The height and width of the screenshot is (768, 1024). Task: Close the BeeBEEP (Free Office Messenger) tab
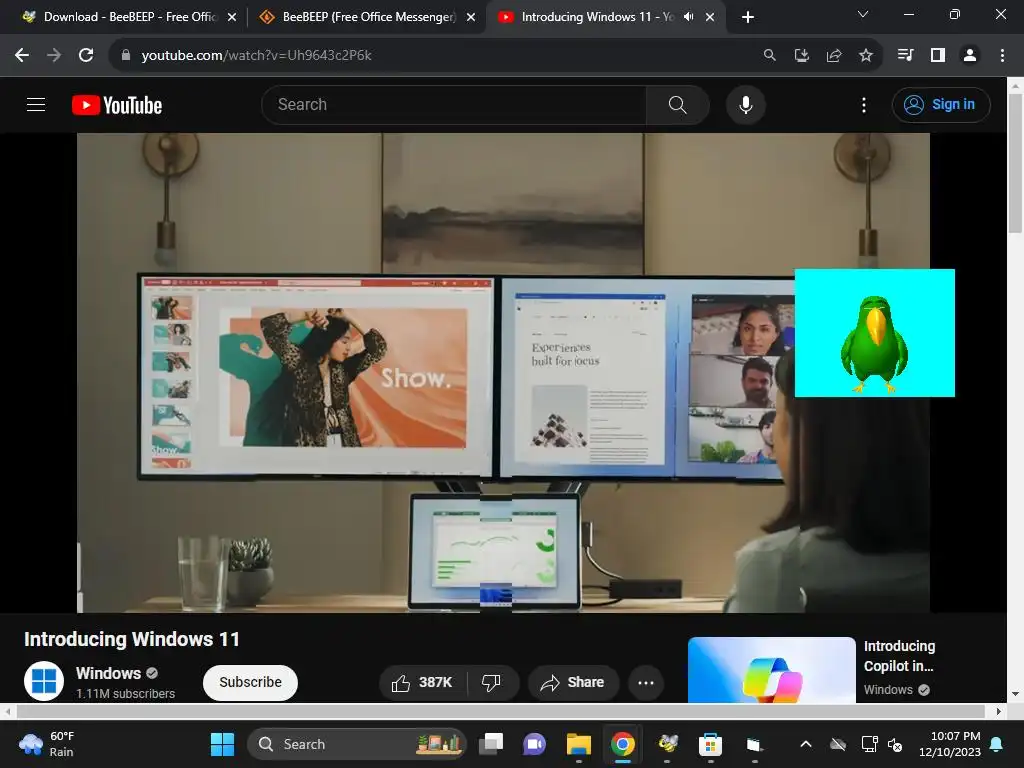click(471, 17)
